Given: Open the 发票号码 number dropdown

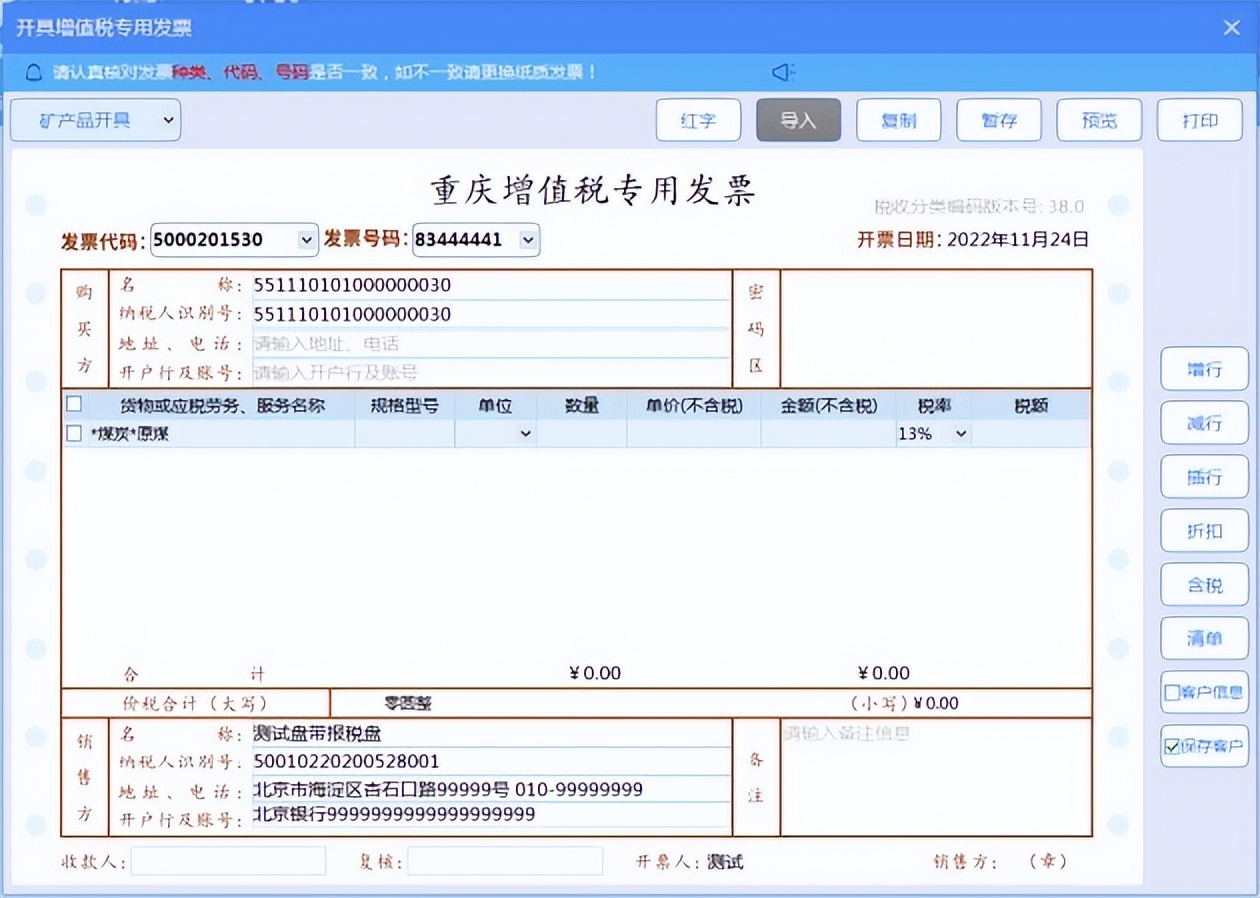Looking at the screenshot, I should [527, 239].
